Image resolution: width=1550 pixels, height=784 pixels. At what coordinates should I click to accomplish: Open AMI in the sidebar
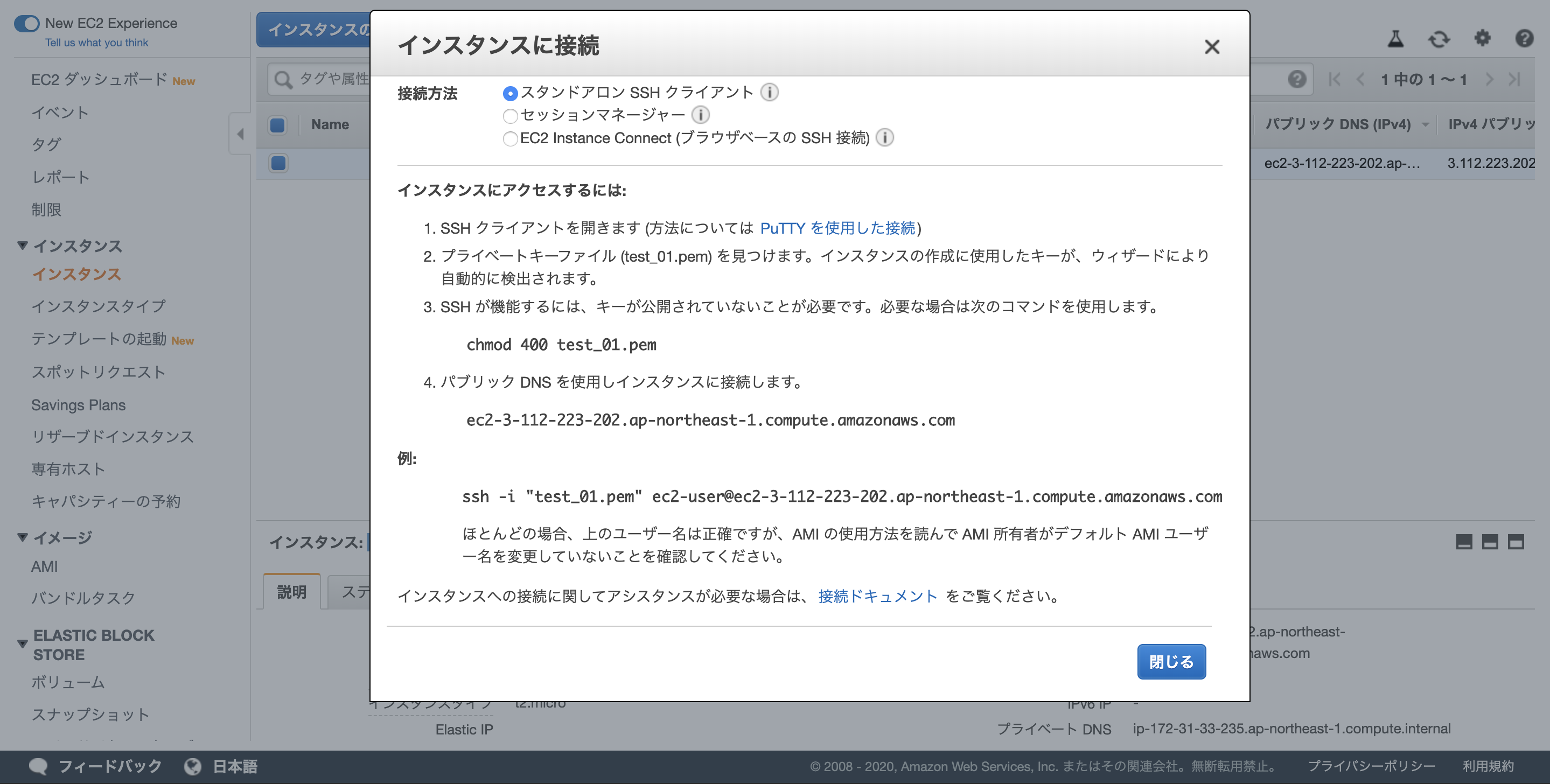coord(45,566)
